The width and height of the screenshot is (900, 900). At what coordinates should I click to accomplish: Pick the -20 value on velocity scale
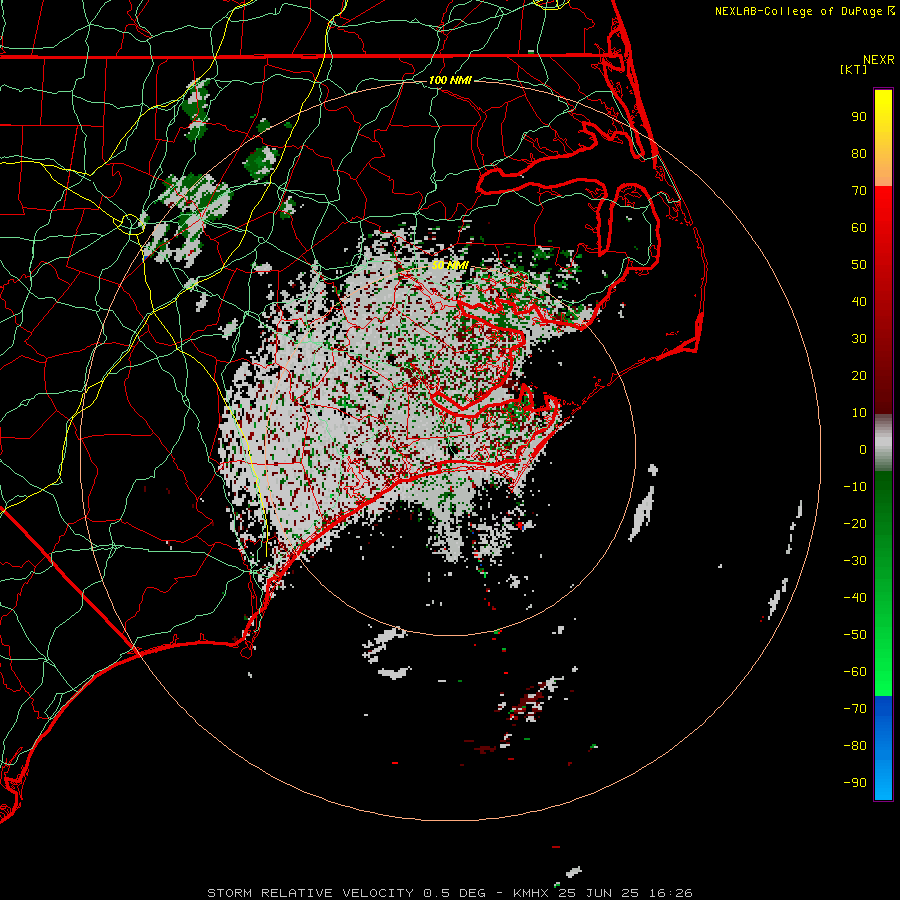pos(855,523)
